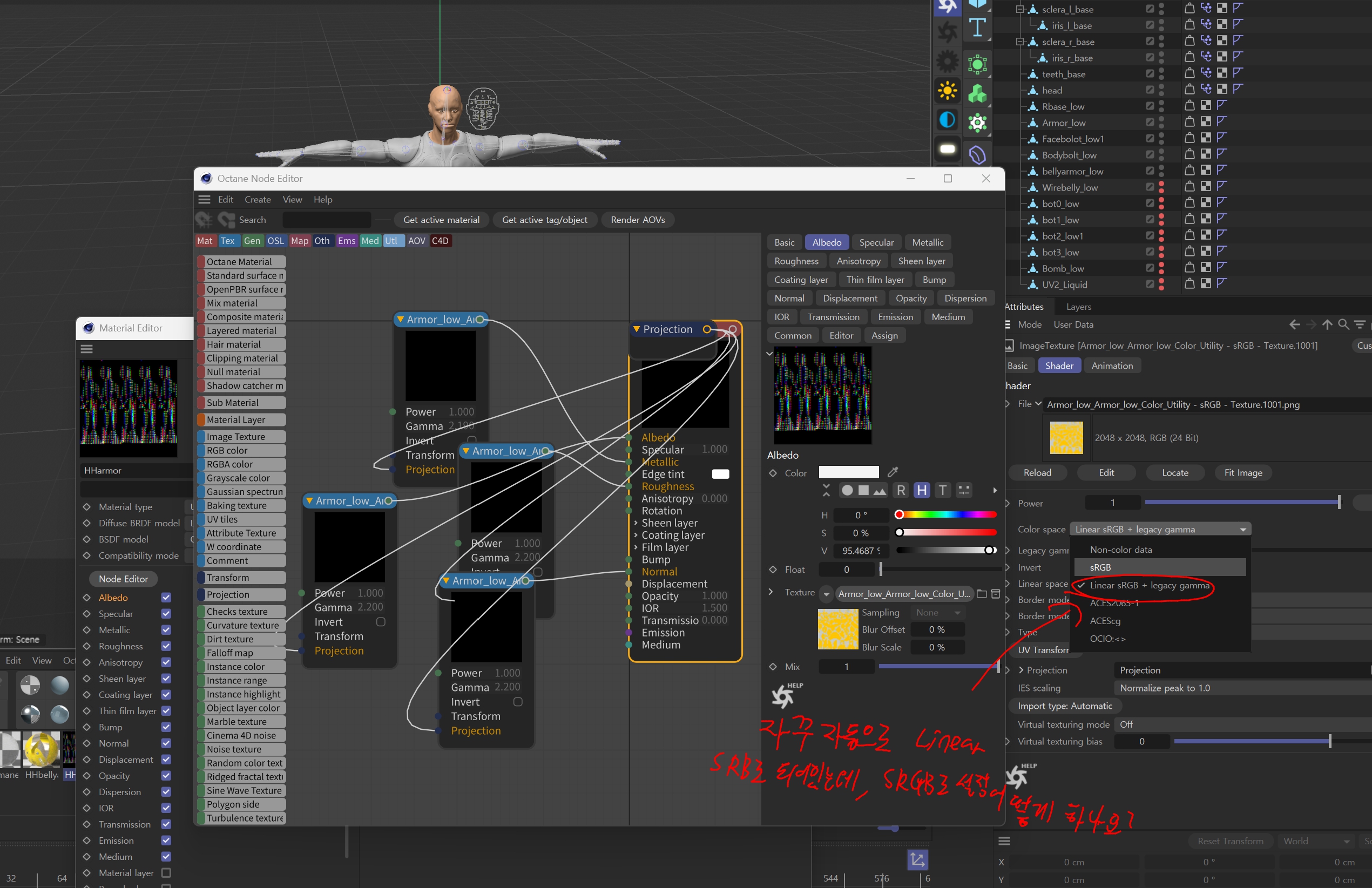Uncheck the Albedo channel checkbox

(166, 598)
